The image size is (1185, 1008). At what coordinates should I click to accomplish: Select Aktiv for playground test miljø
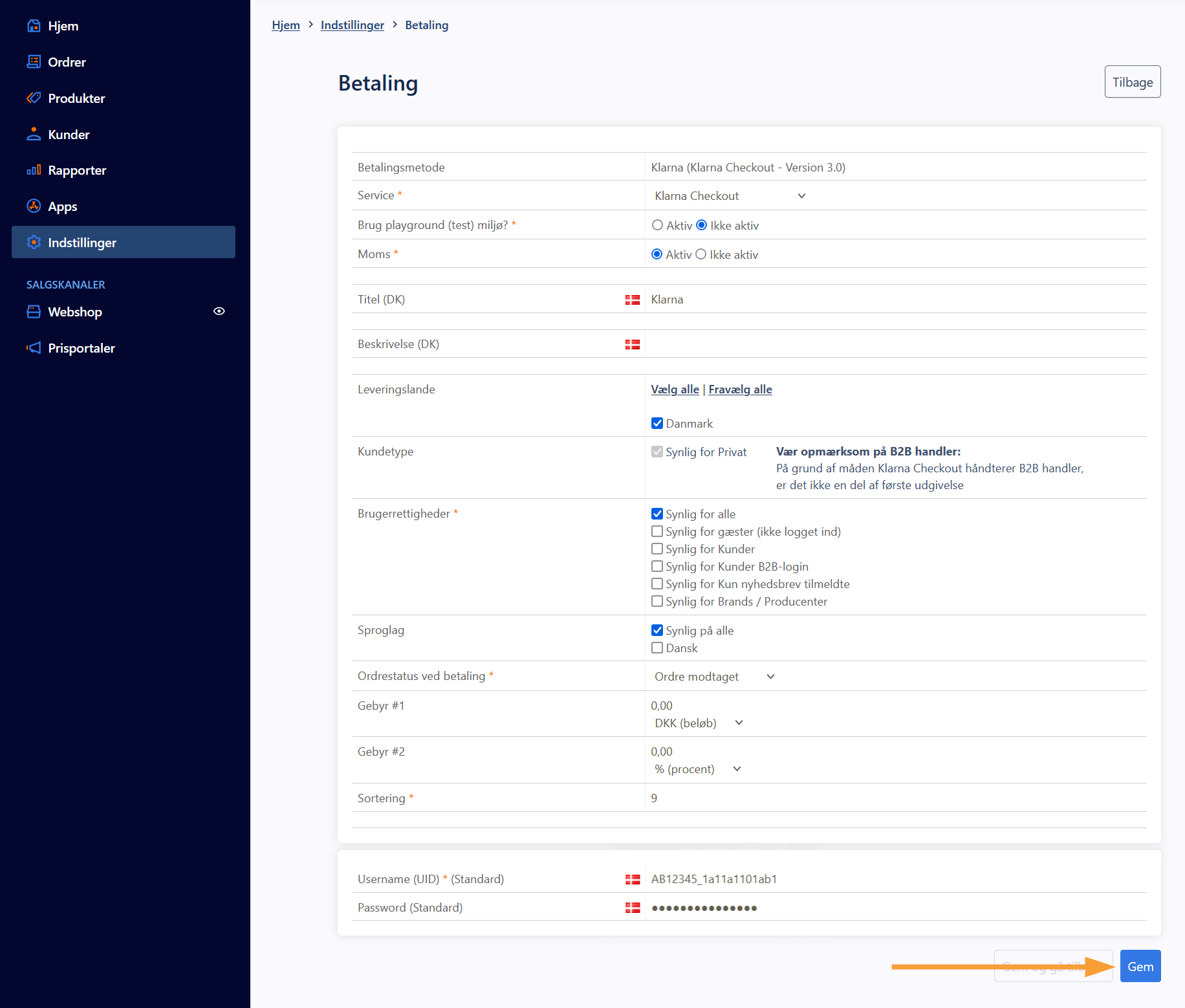point(657,225)
